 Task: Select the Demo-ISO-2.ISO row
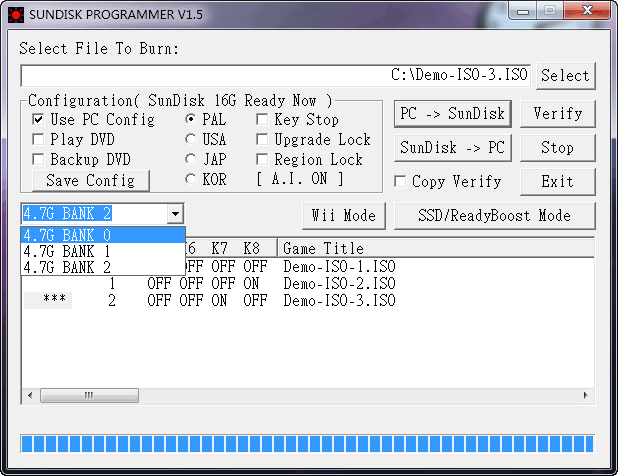click(x=308, y=284)
